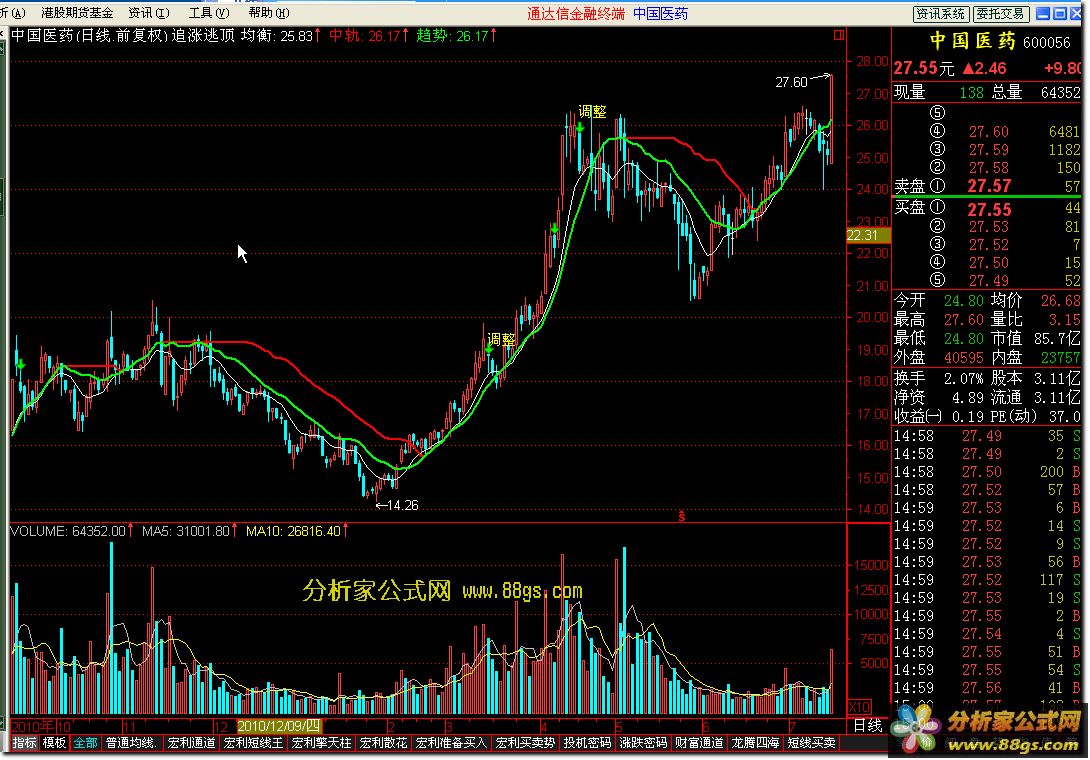Click the 27.60 high price label on the chart
The width and height of the screenshot is (1090, 760).
click(791, 82)
